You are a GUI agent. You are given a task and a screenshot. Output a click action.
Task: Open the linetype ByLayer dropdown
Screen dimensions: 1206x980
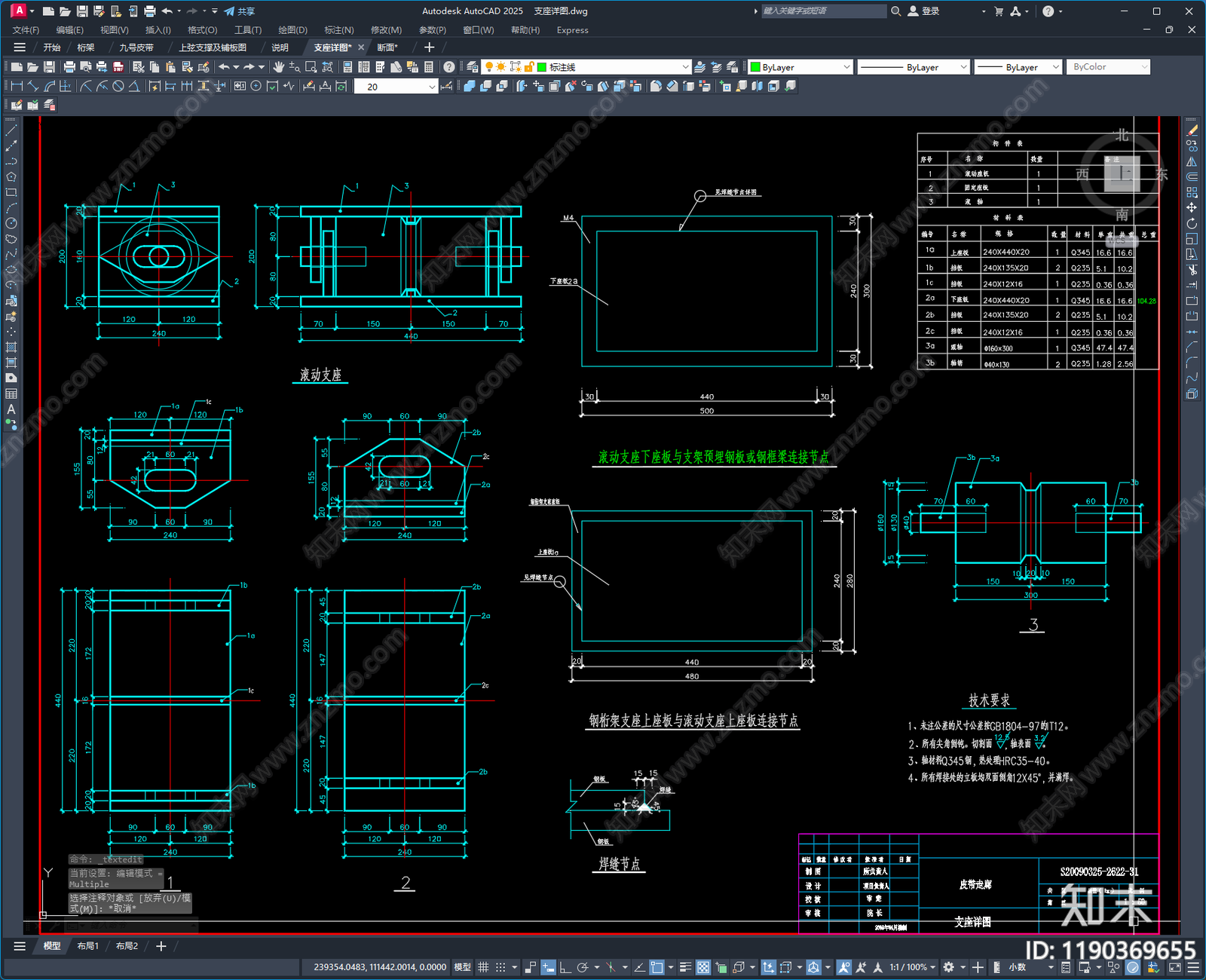pyautogui.click(x=963, y=67)
